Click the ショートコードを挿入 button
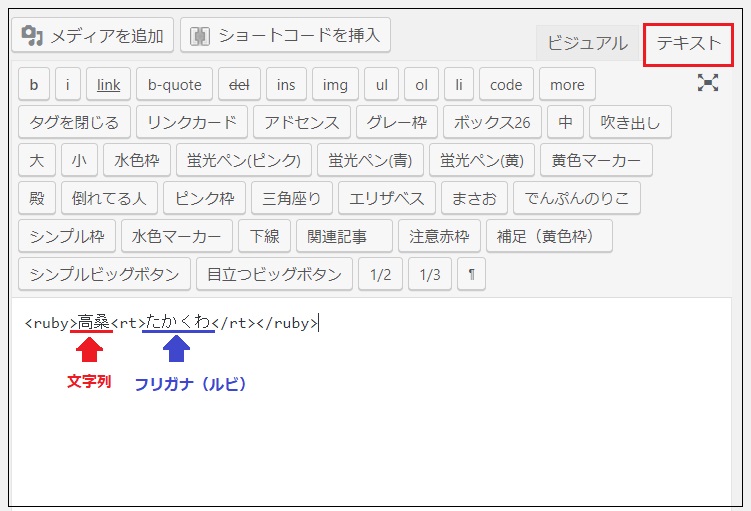751x511 pixels. click(285, 35)
